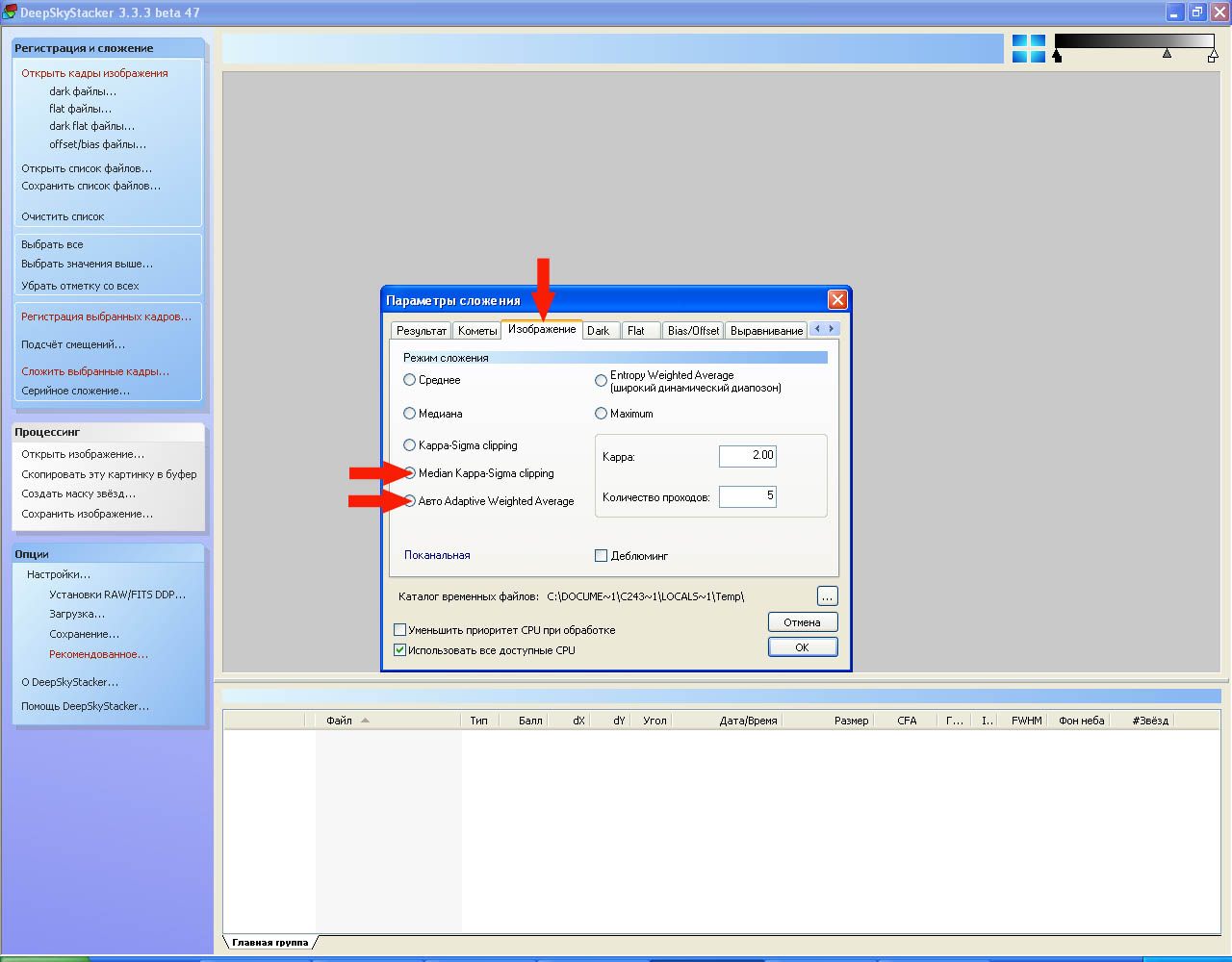This screenshot has width=1232, height=962.
Task: Close the Параметры сложения dialog
Action: point(837,300)
